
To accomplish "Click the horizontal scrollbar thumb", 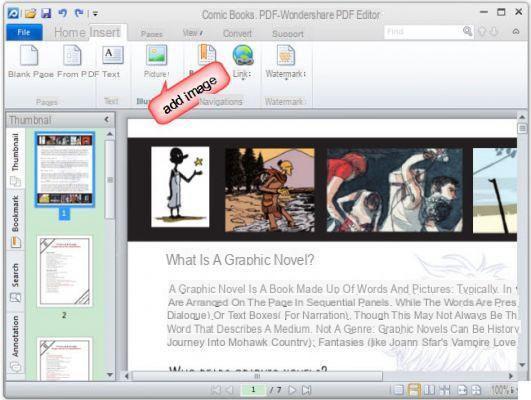I will [257, 376].
